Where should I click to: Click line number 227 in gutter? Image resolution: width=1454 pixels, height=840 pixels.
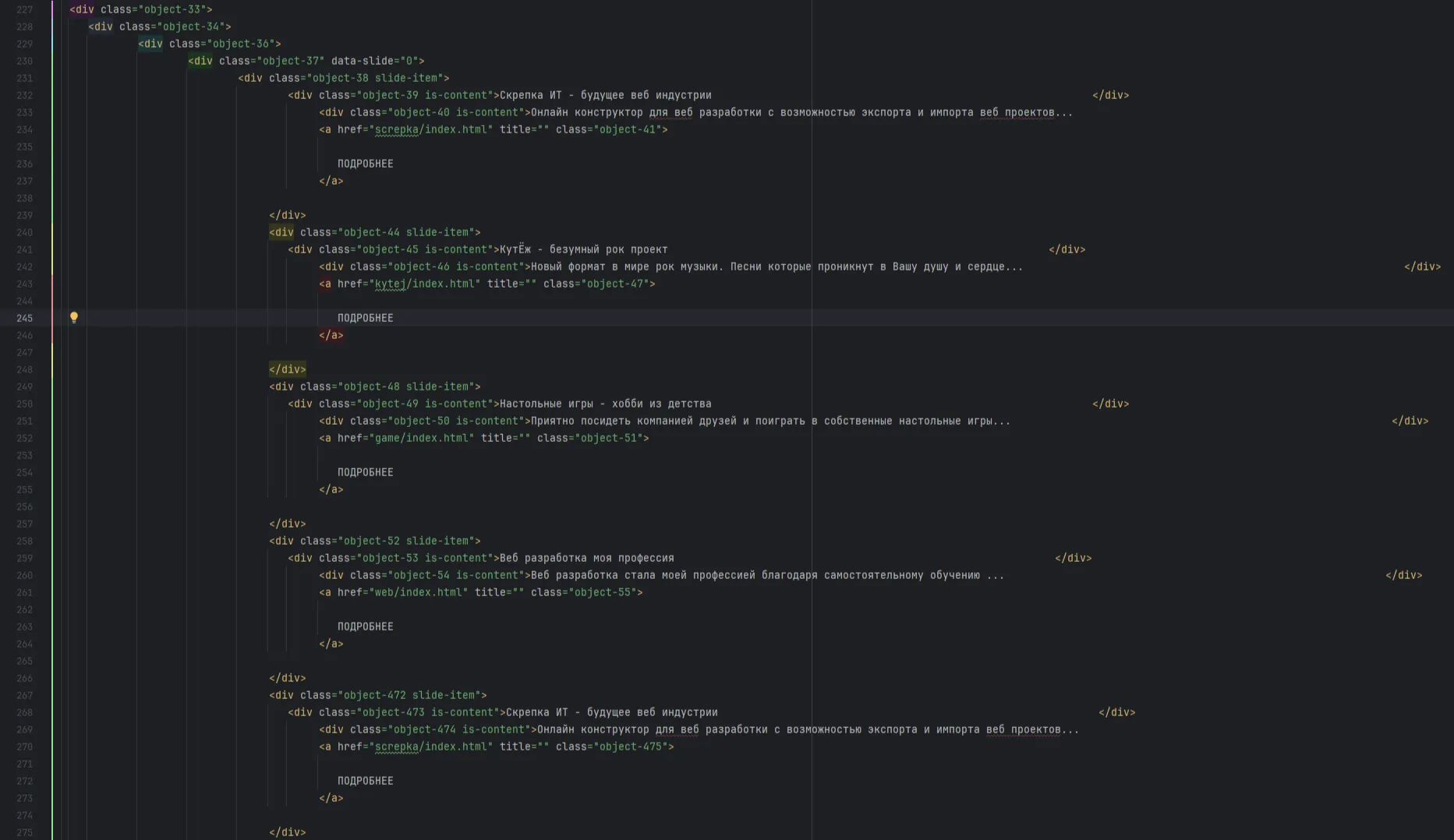pyautogui.click(x=25, y=9)
